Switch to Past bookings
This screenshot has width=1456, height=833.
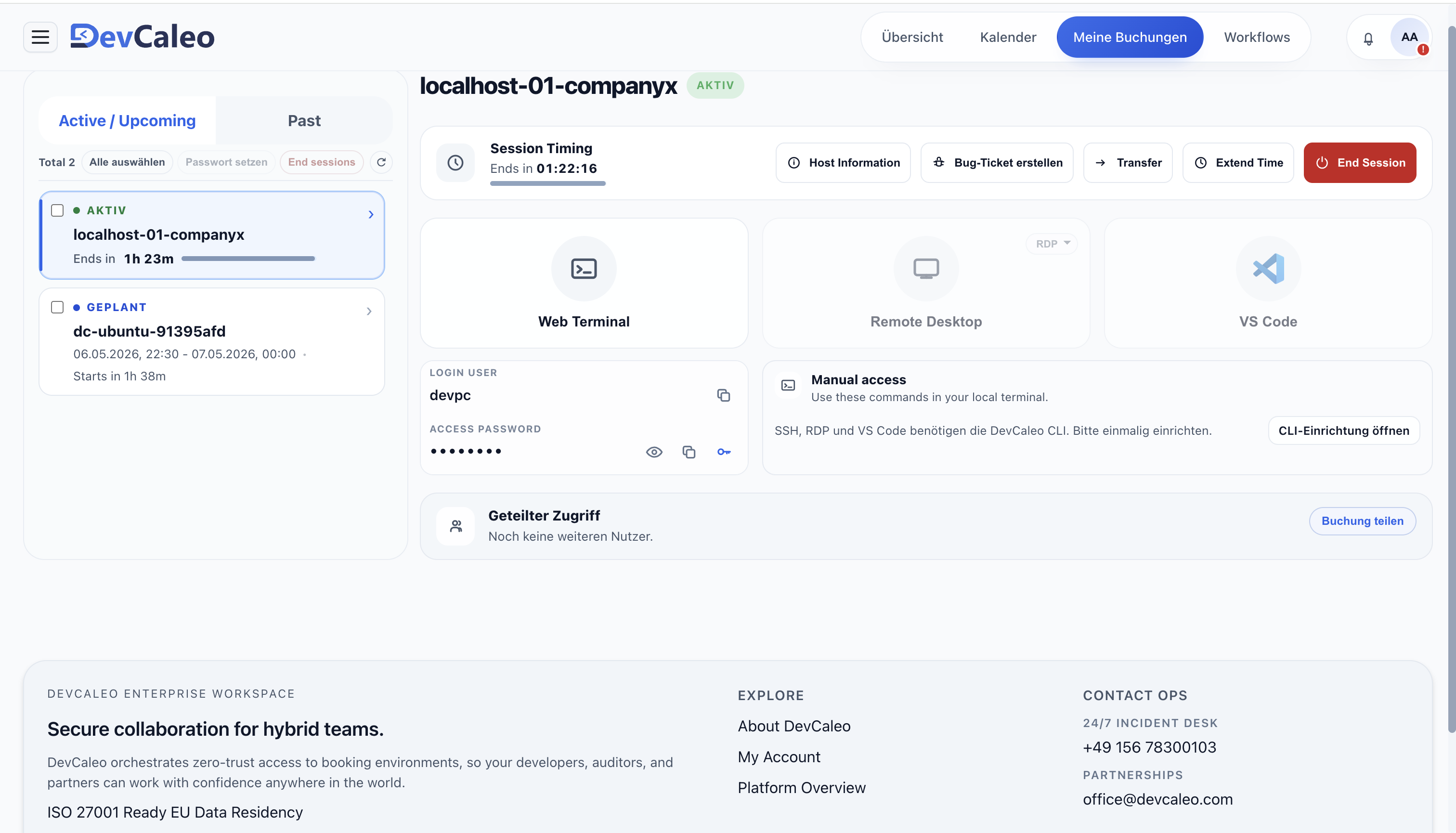(304, 121)
